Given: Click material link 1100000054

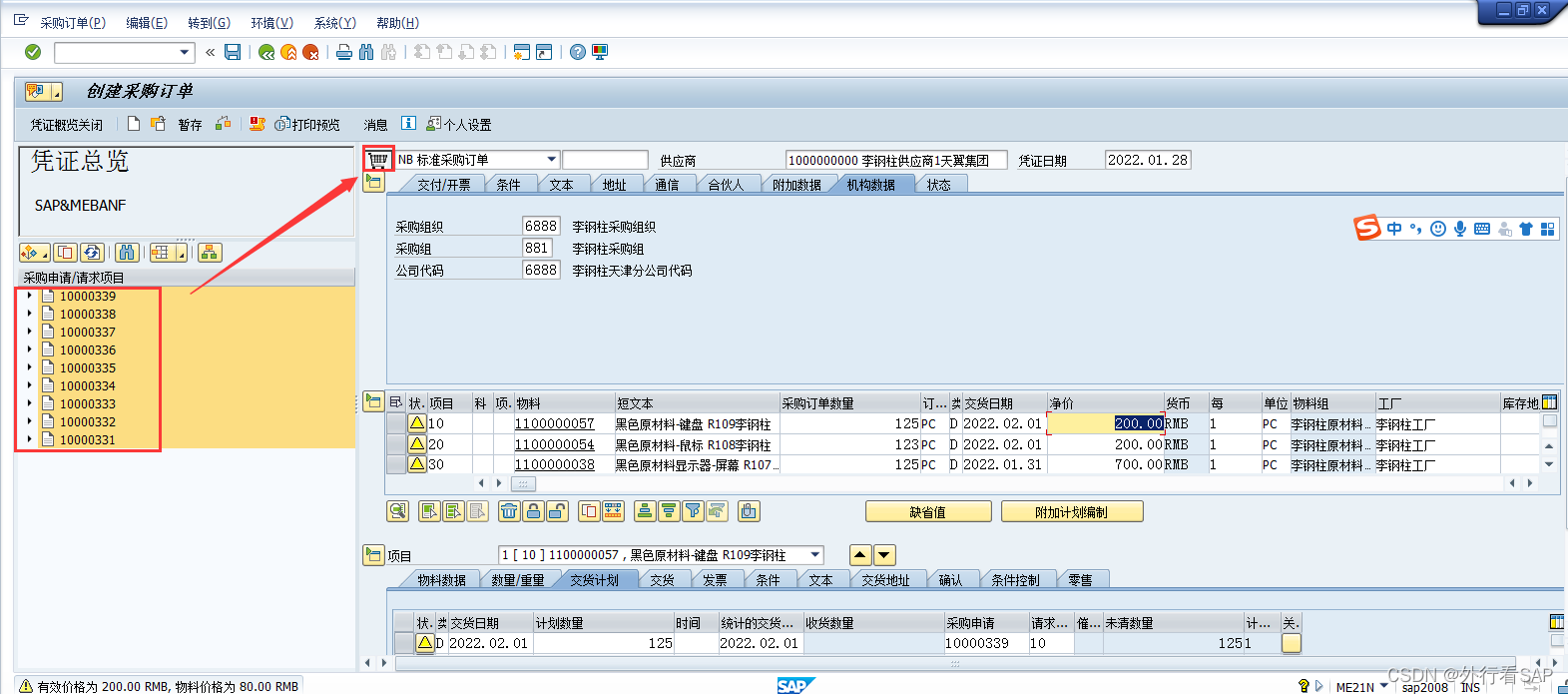Looking at the screenshot, I should pos(554,444).
